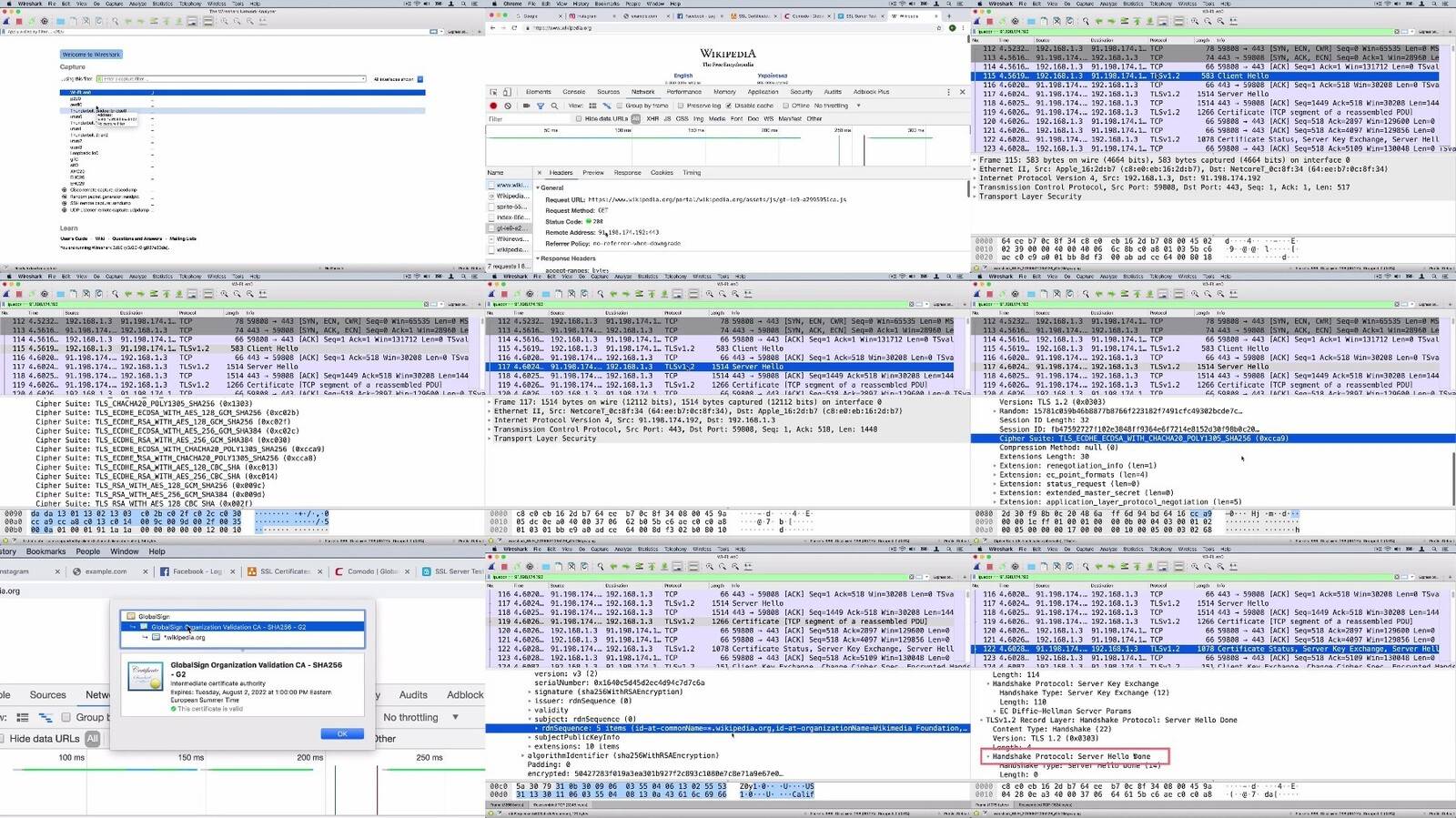The width and height of the screenshot is (1456, 818).
Task: Open Chrome three-dot menu
Action: (x=964, y=28)
